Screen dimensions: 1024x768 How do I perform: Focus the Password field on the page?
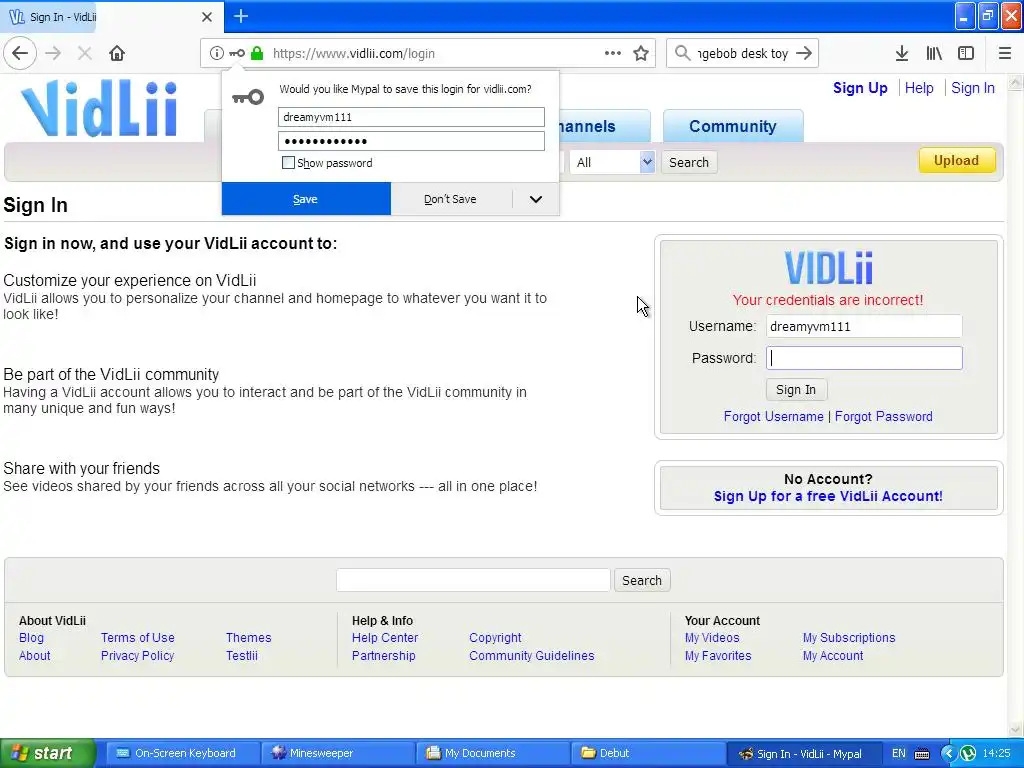(x=864, y=358)
